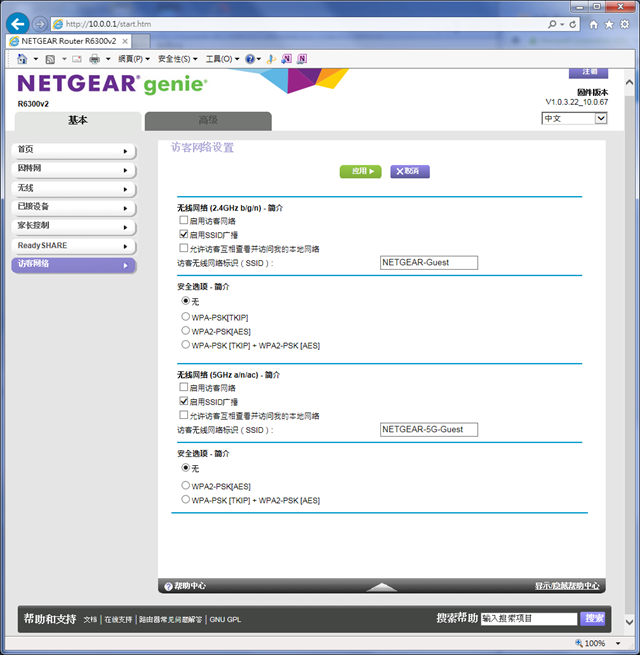Viewport: 640px width, 655px height.
Task: Open the 首页 sidebar menu item
Action: pos(74,150)
